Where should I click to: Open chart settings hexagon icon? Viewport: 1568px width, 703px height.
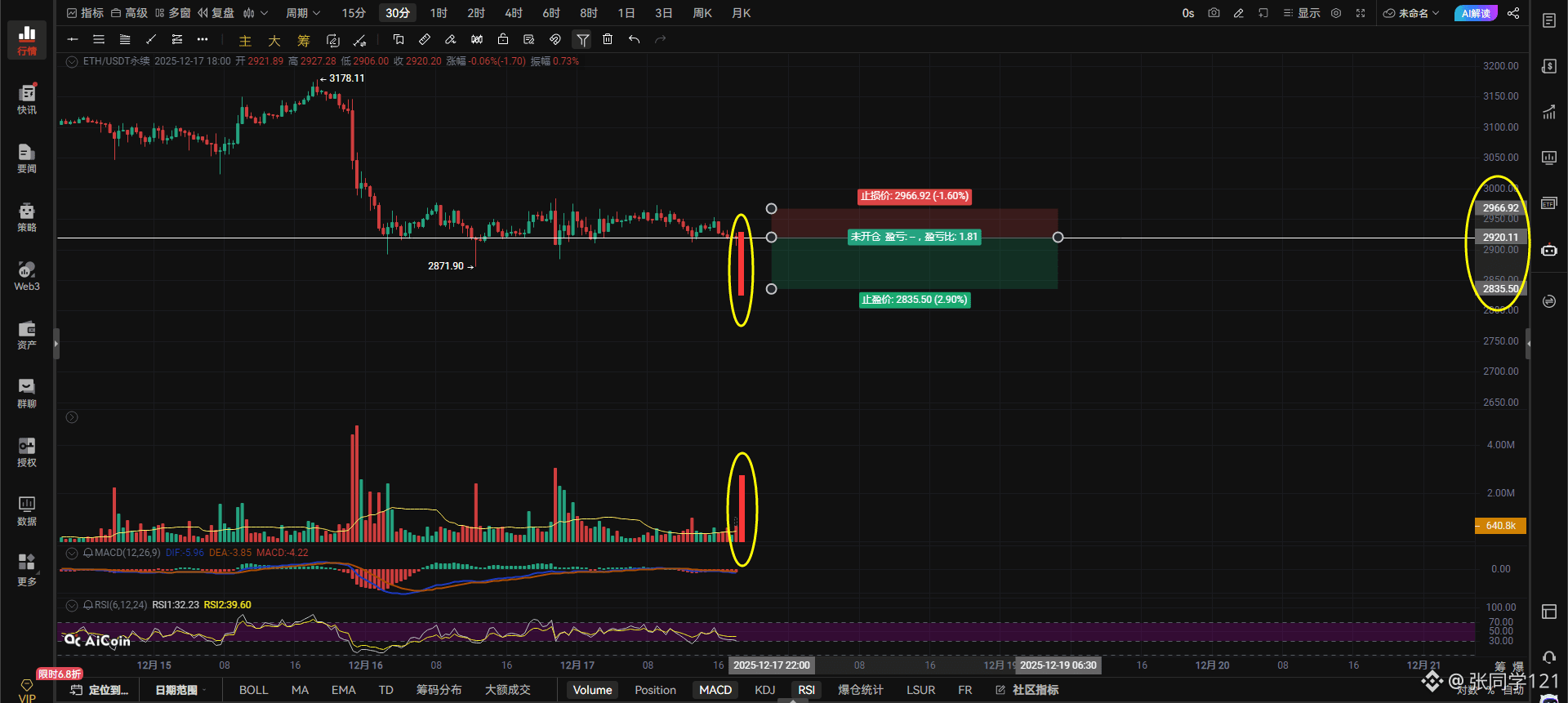(x=1336, y=13)
